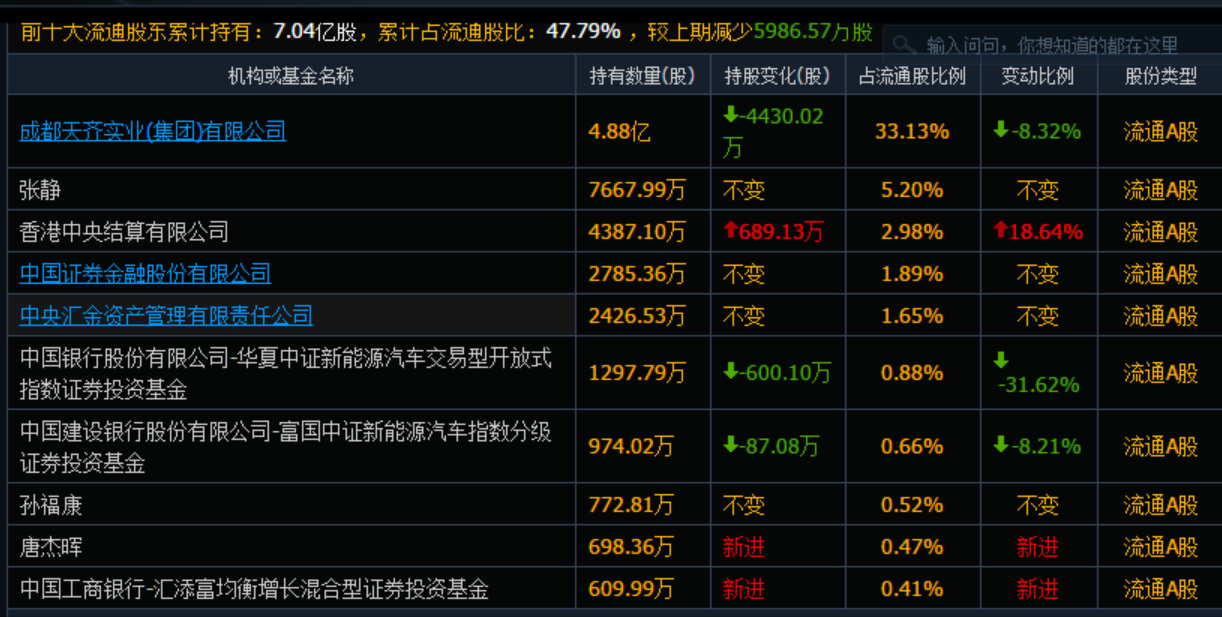Viewport: 1222px width, 617px height.
Task: Select shareholder name 唐杰晖
Action: pyautogui.click(x=51, y=547)
